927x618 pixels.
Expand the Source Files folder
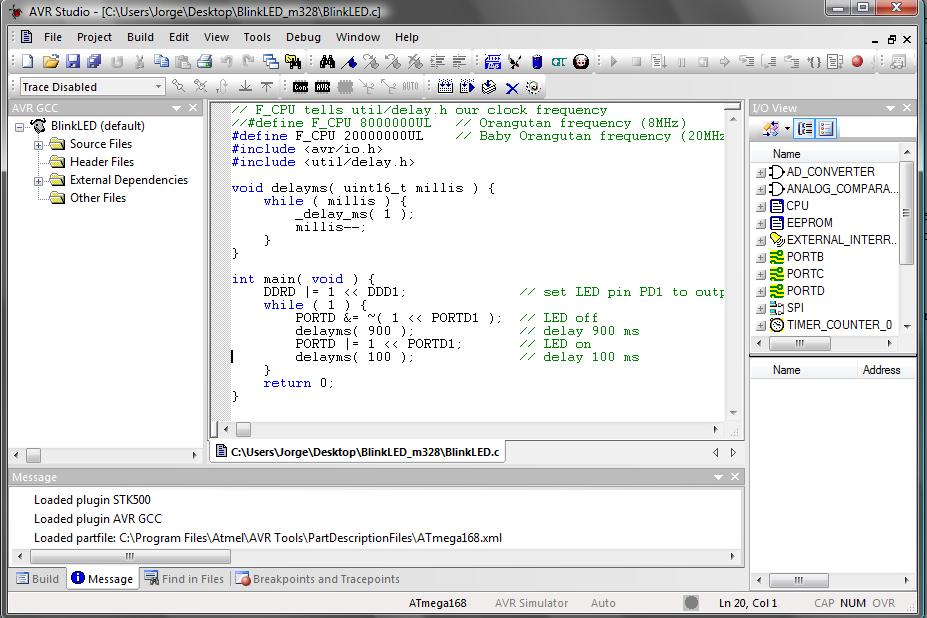[39, 145]
